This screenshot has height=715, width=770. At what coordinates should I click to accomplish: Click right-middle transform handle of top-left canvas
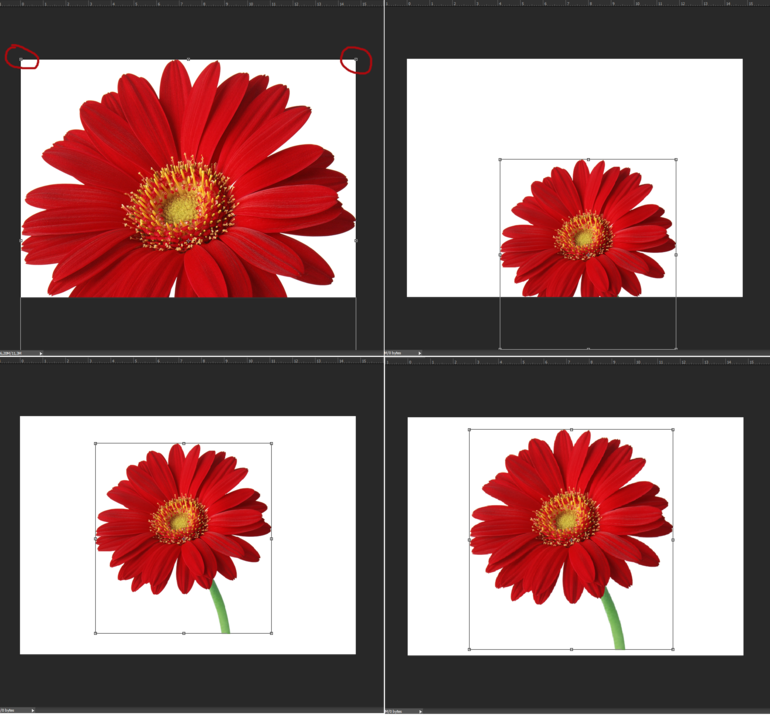(x=356, y=240)
